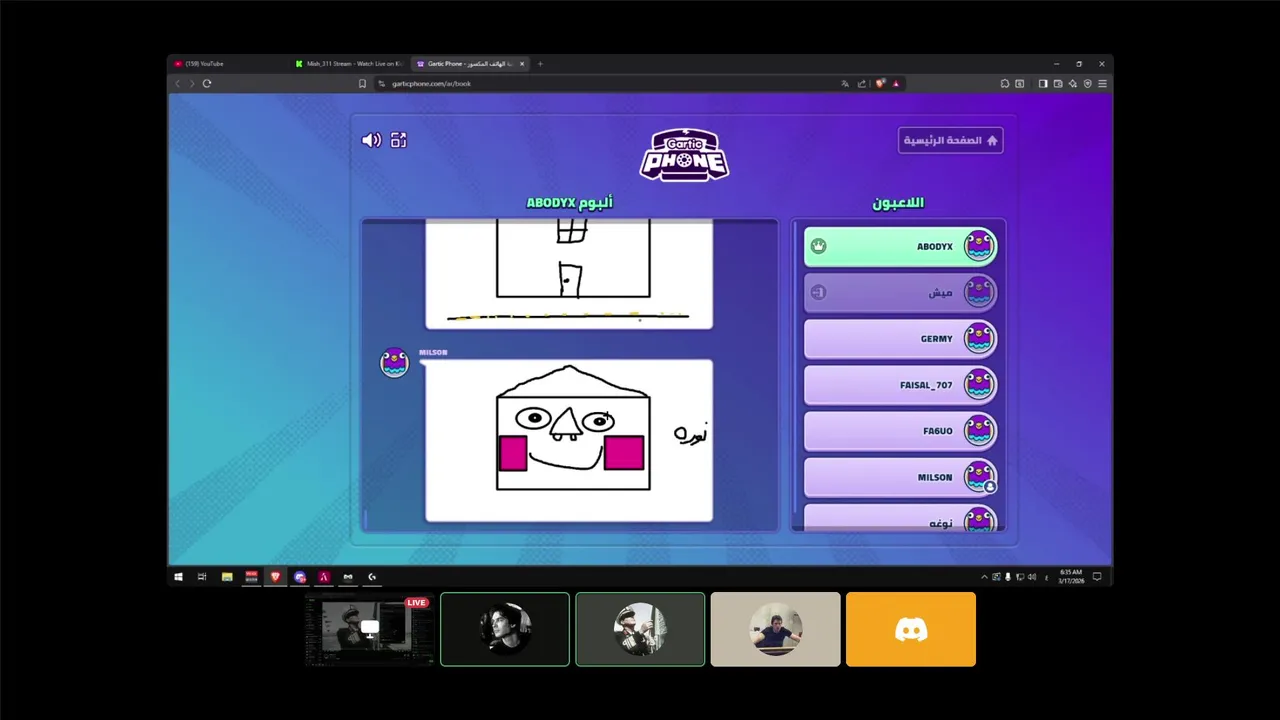
Task: Open the translate page icon
Action: 845,84
